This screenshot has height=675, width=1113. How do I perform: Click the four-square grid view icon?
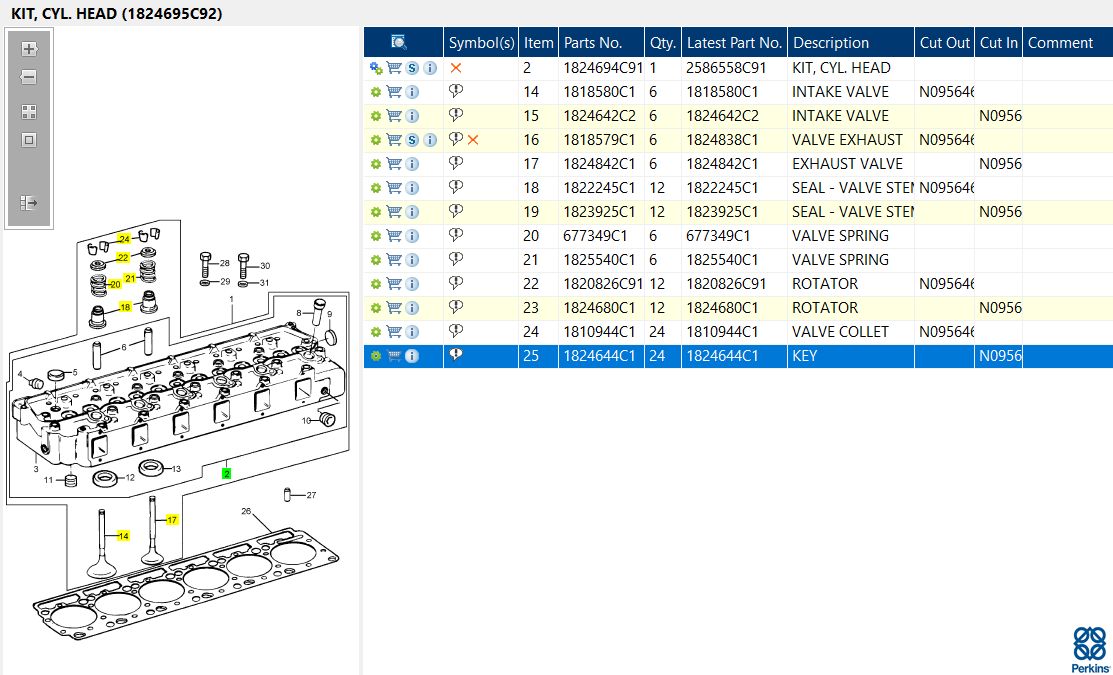pyautogui.click(x=28, y=112)
